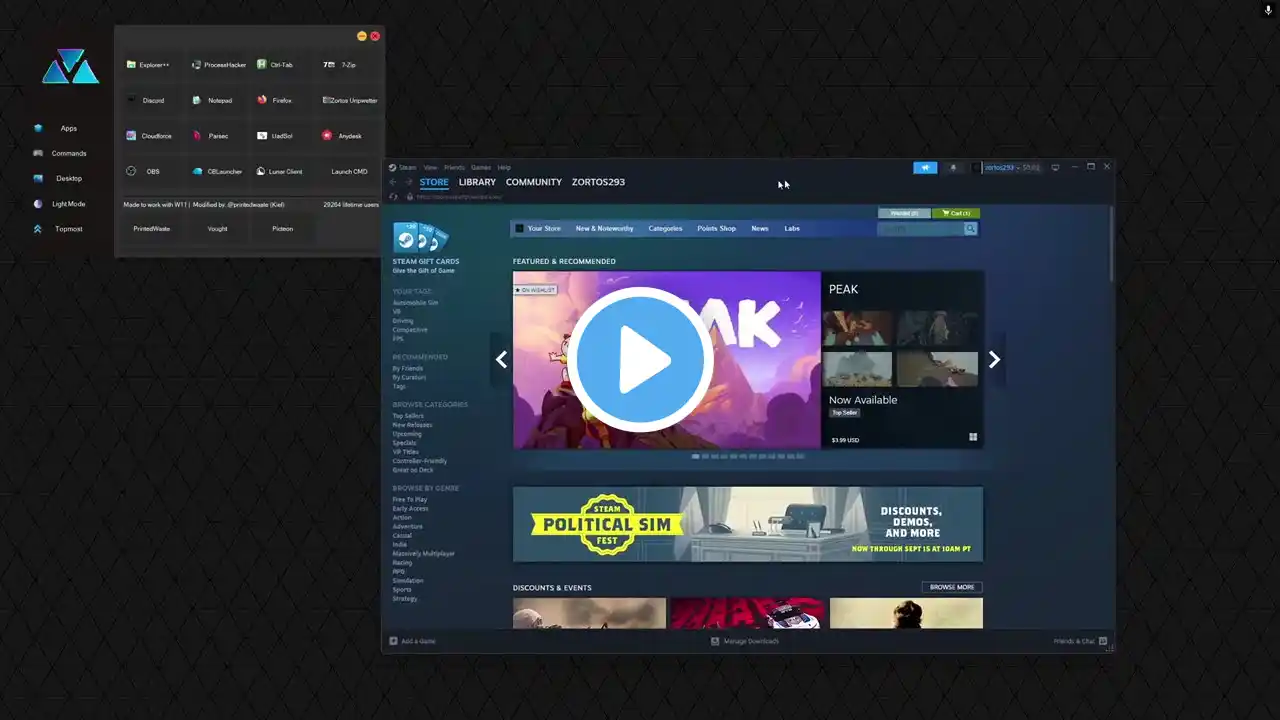The image size is (1280, 720).
Task: Open Notepad from the launcher panel
Action: pos(219,100)
